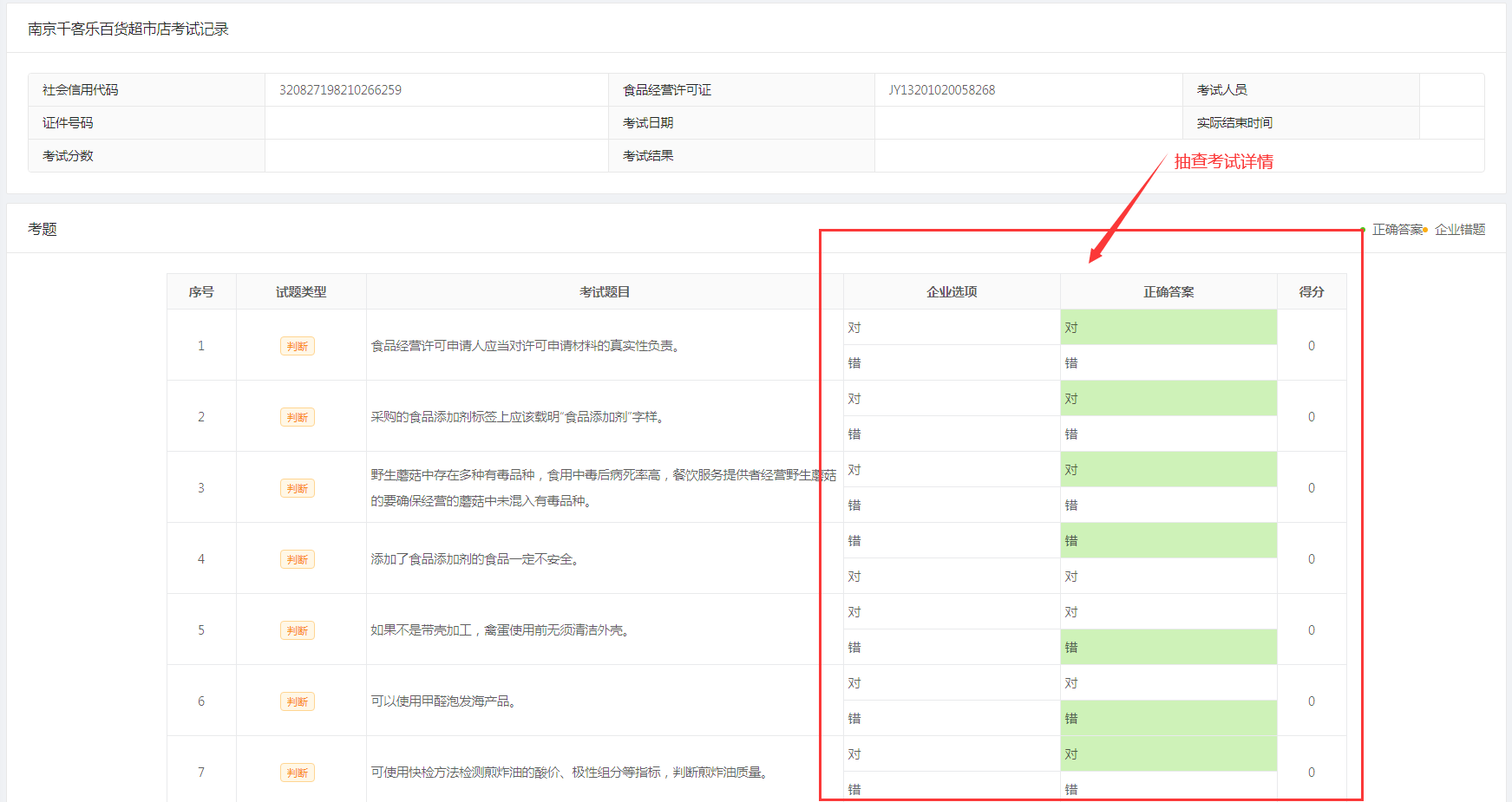Screen dimensions: 1512x802
Task: Select the 判断 tag for question 3
Action: [x=297, y=488]
